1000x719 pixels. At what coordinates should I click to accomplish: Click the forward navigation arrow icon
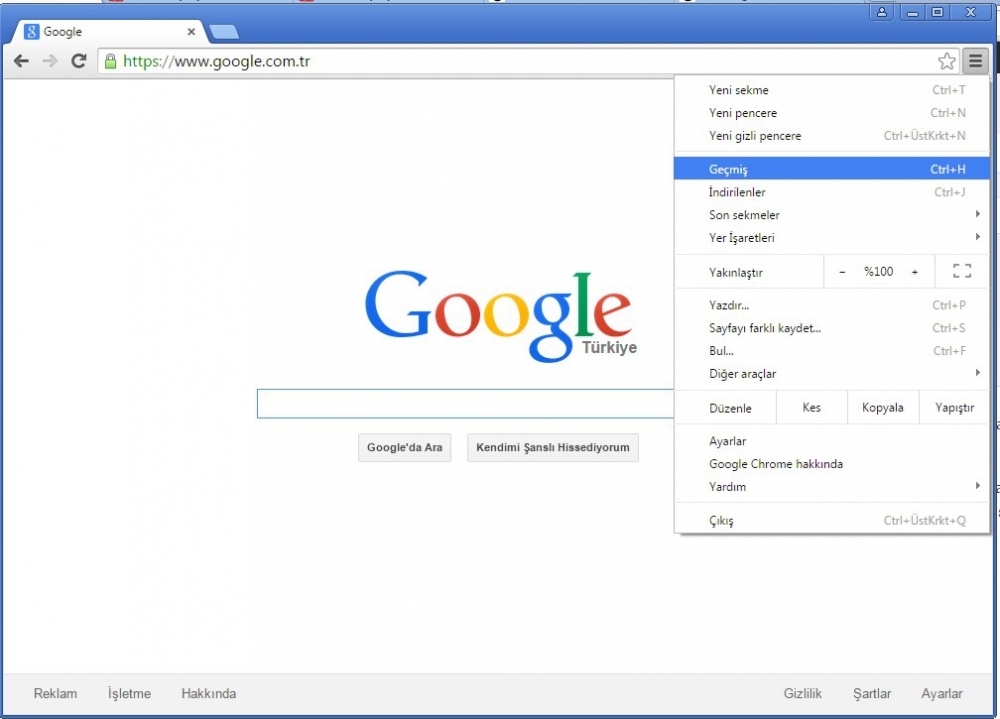coord(49,61)
